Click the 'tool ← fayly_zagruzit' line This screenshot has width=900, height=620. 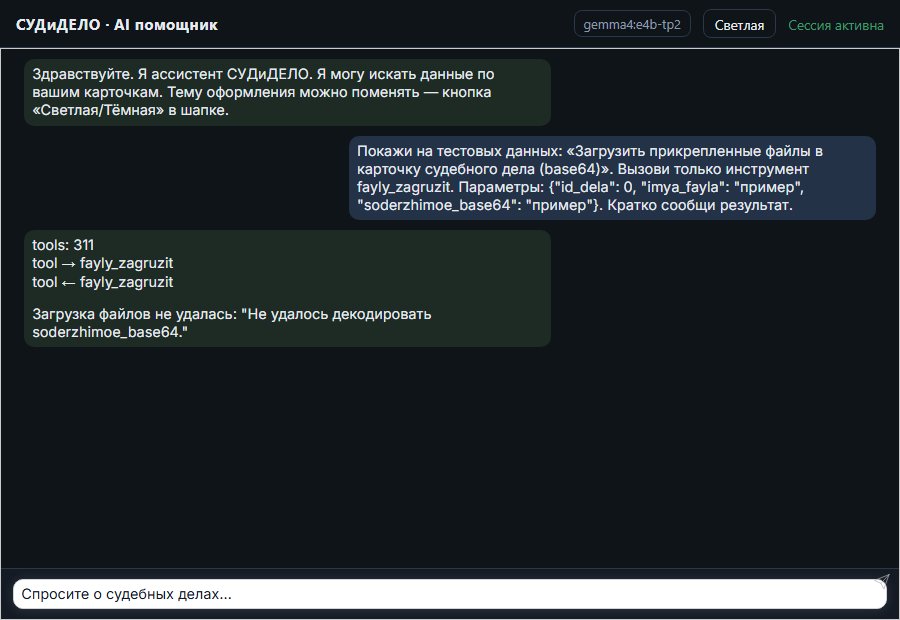click(102, 282)
